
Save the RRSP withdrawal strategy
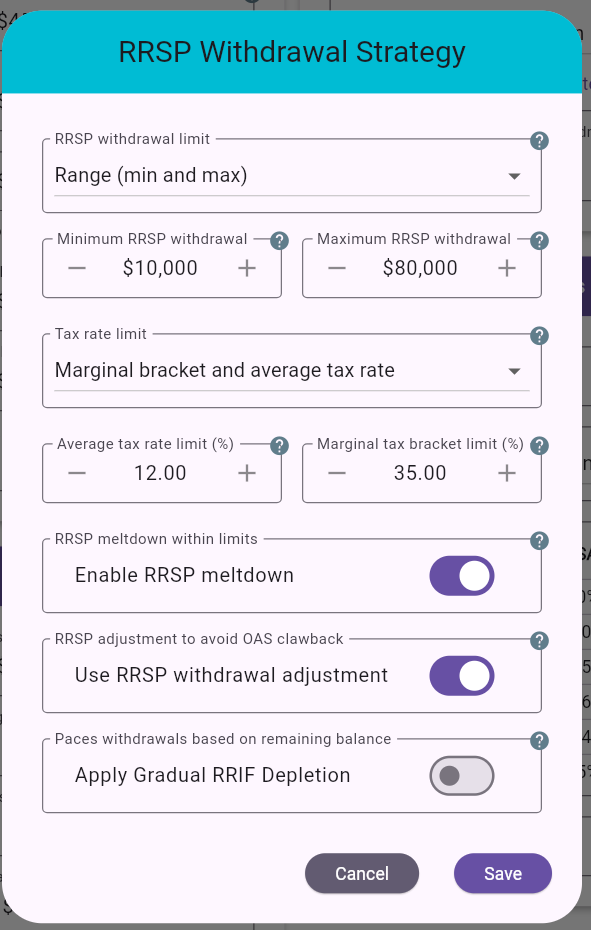coord(502,873)
